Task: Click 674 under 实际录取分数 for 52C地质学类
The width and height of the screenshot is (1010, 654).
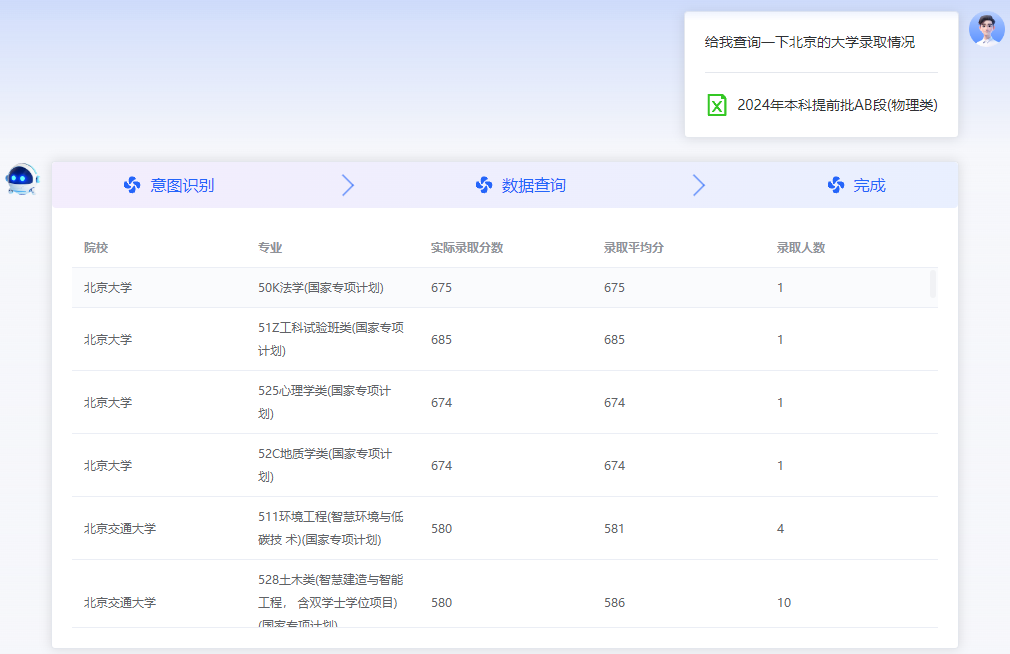Action: (441, 466)
